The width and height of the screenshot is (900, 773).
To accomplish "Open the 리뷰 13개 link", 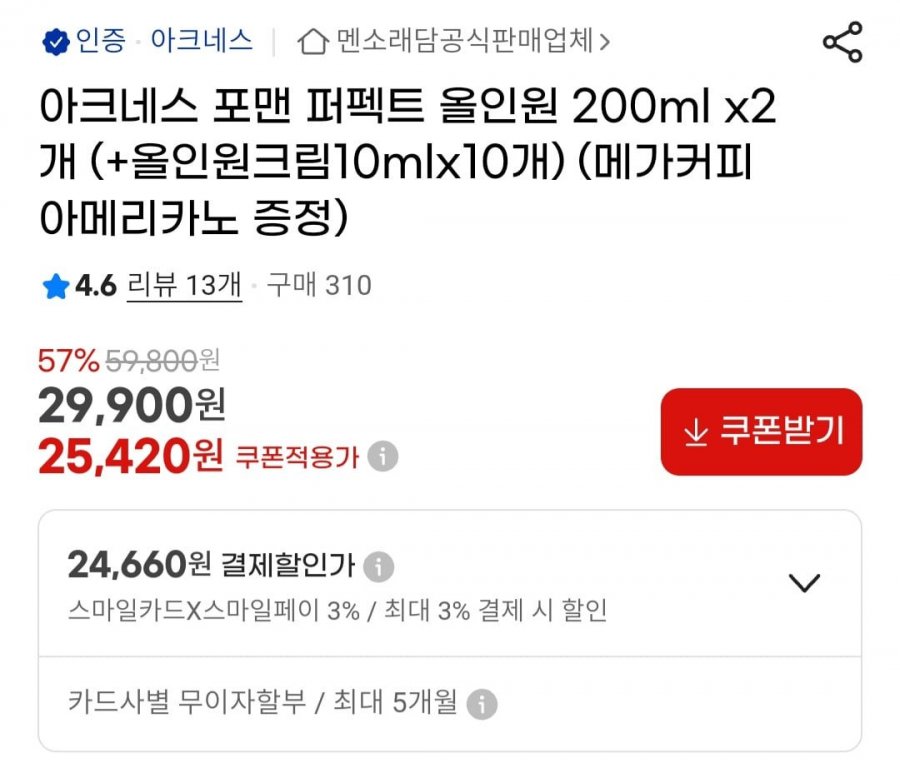I will [184, 286].
